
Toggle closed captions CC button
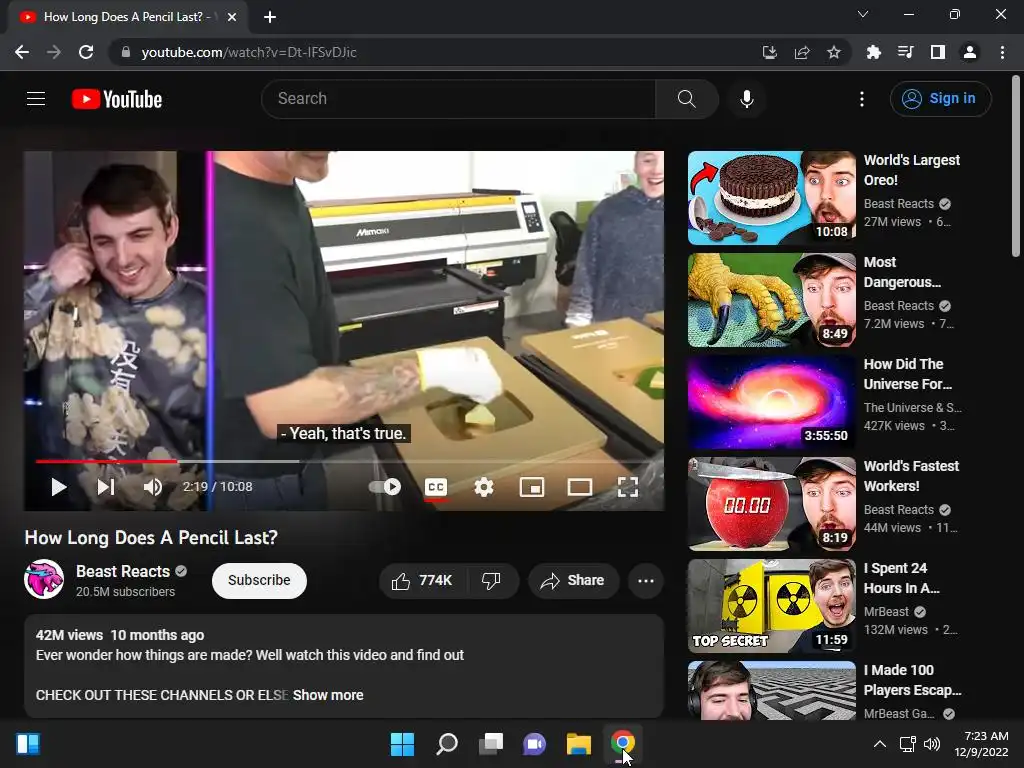[x=436, y=487]
